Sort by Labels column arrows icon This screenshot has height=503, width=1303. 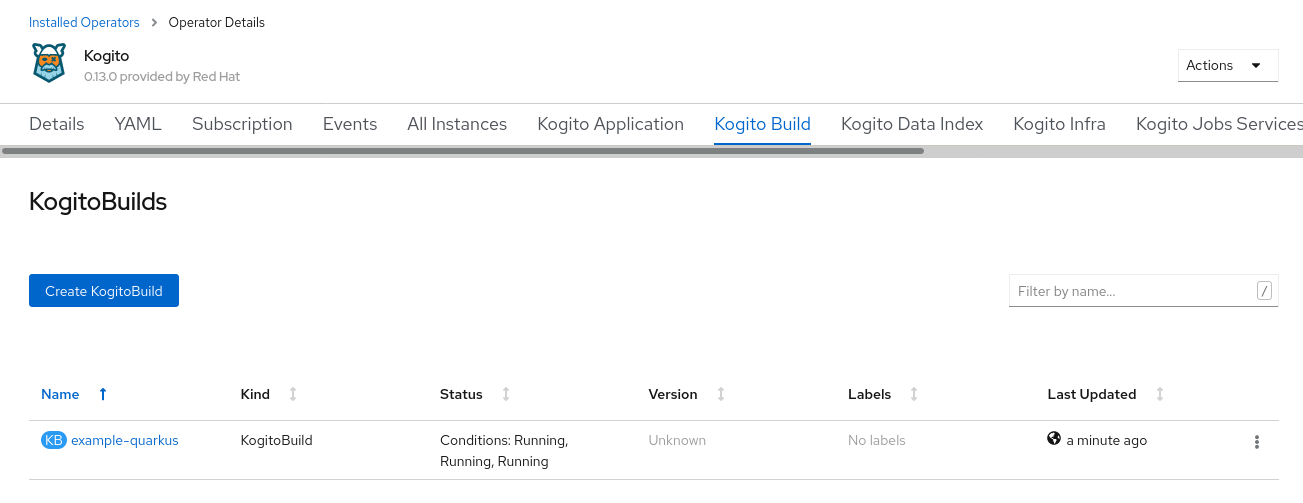pos(914,394)
